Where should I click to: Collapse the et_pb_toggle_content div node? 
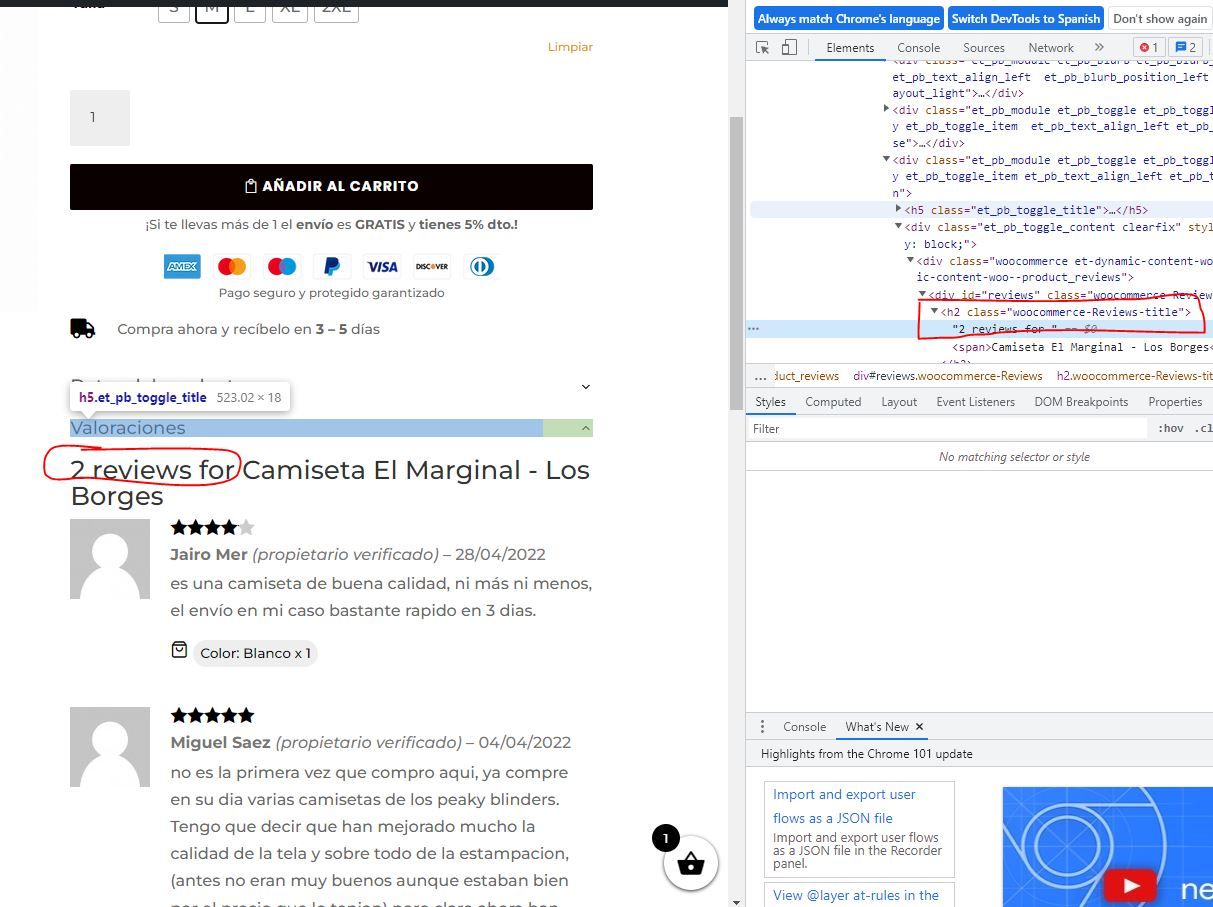pyautogui.click(x=898, y=227)
